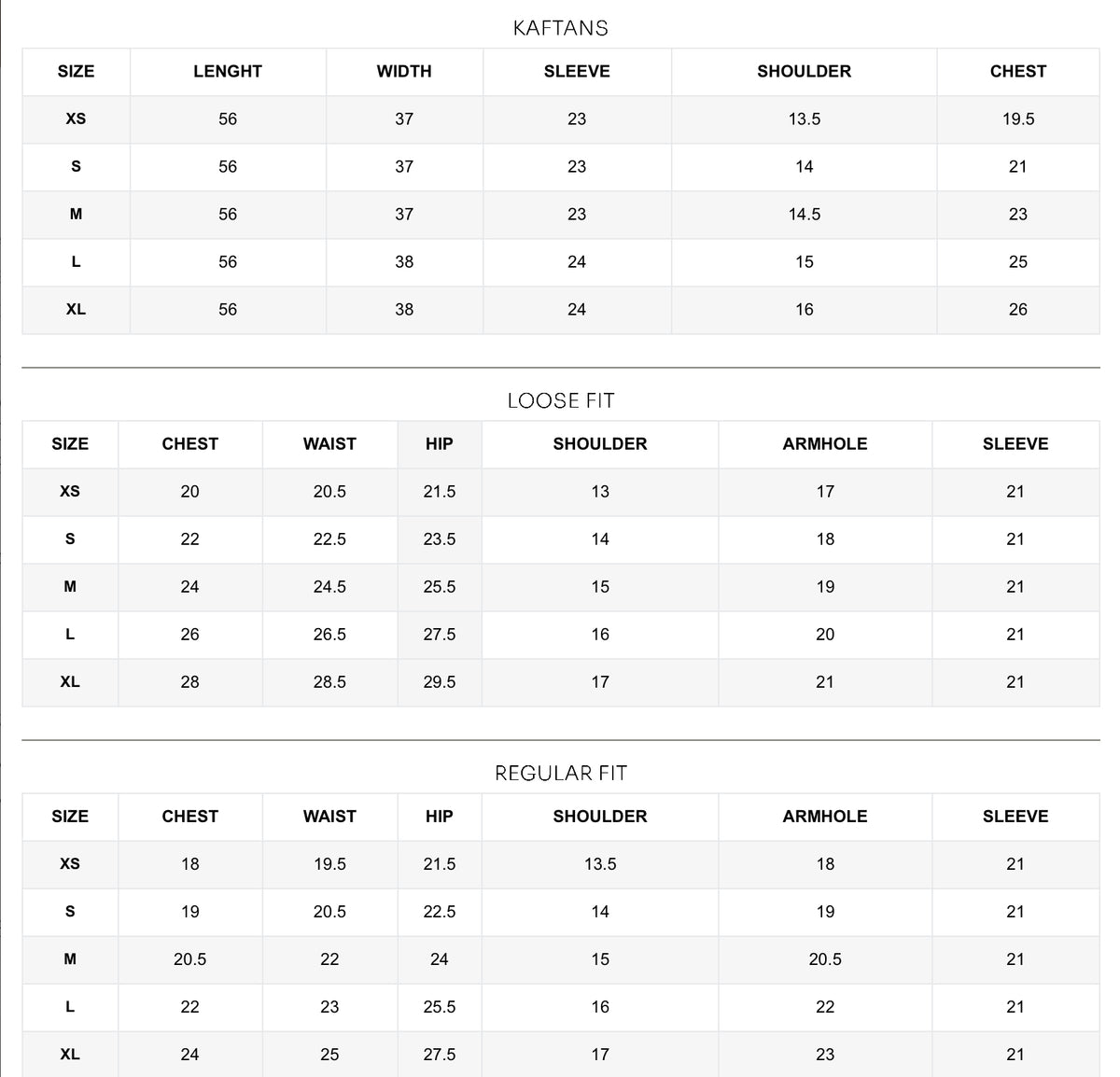Click the Loose Fit XS waist value 20.5
The image size is (1120, 1077).
point(329,492)
